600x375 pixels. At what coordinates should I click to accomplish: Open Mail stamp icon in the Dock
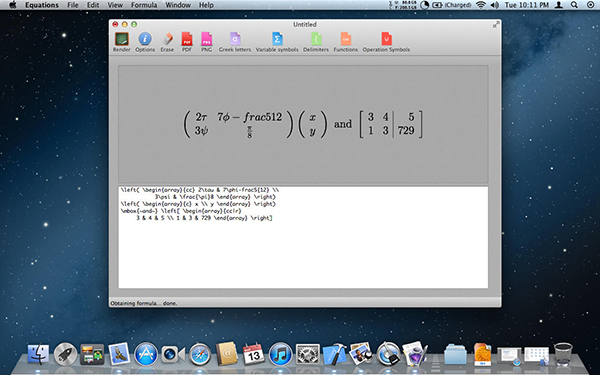point(119,354)
